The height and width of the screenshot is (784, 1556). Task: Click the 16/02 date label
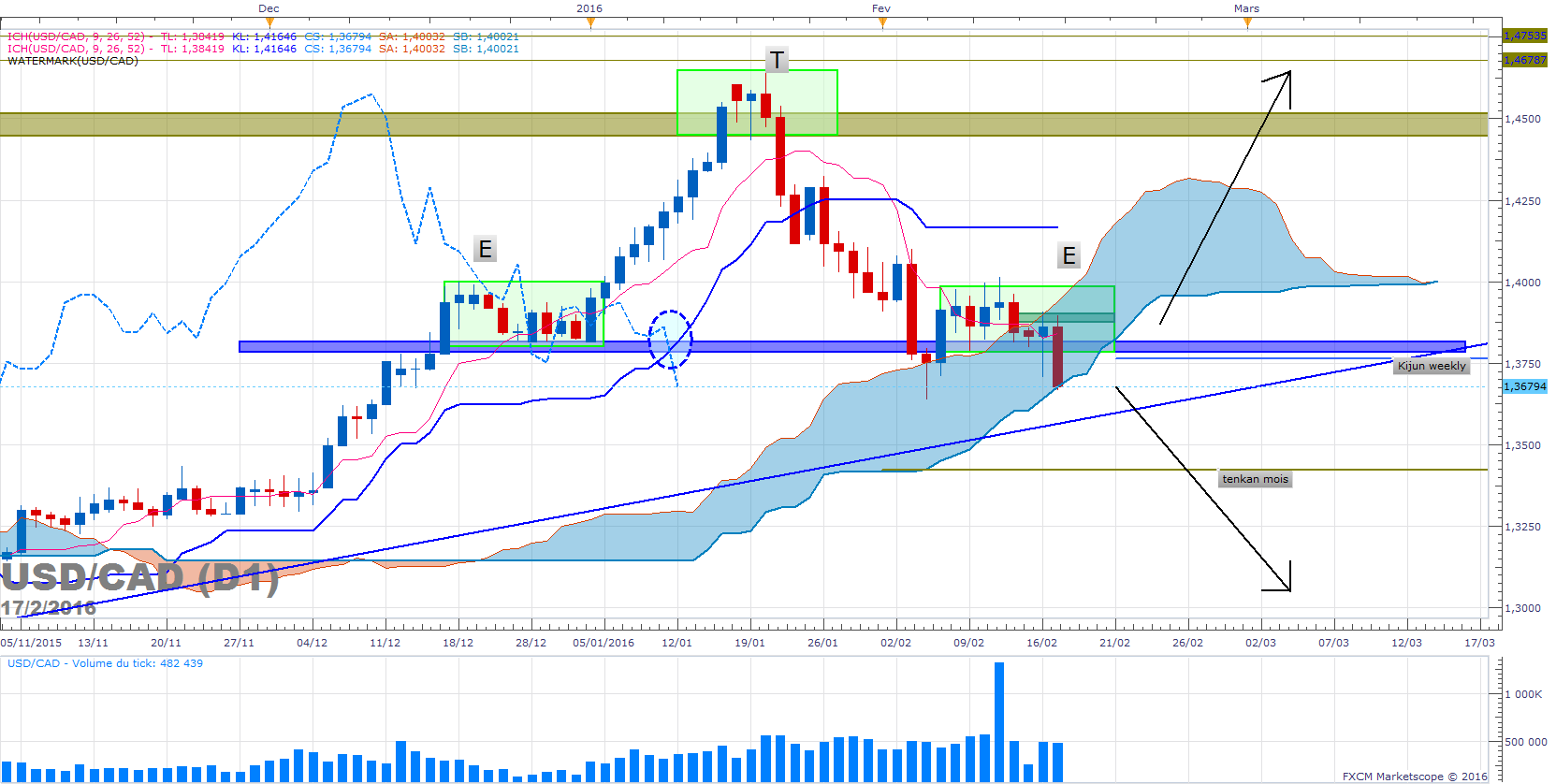1041,643
